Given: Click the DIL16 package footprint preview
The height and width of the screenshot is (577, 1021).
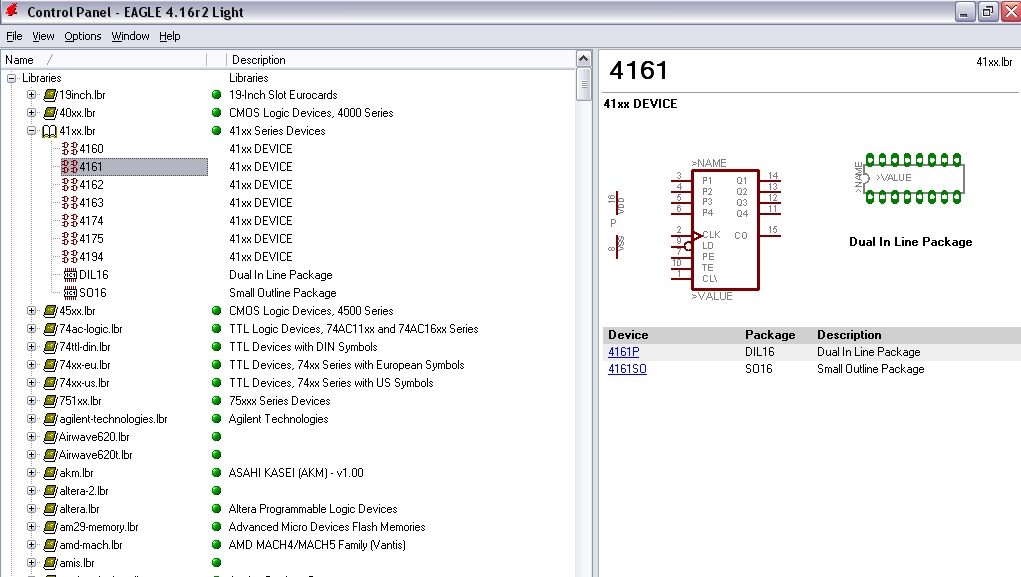Looking at the screenshot, I should 909,178.
